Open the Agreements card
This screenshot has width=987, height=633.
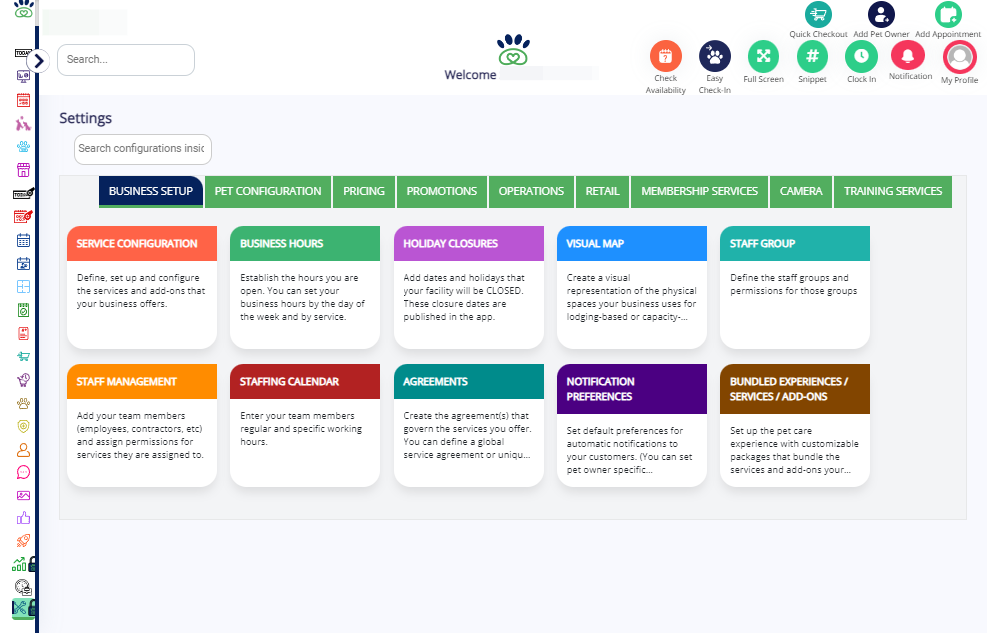468,425
